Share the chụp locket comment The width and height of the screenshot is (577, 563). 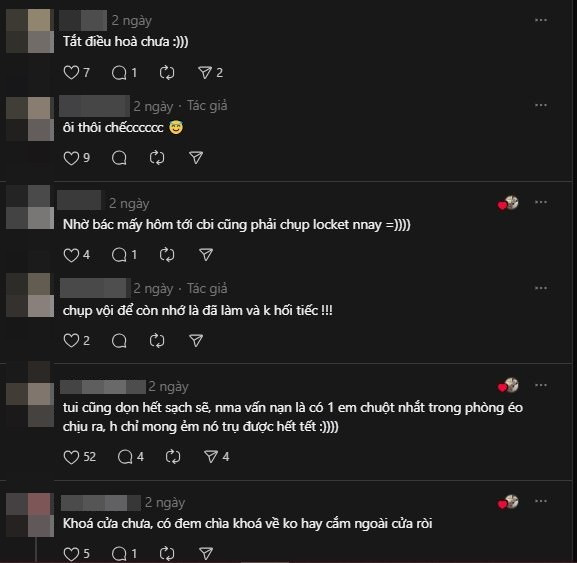[206, 255]
